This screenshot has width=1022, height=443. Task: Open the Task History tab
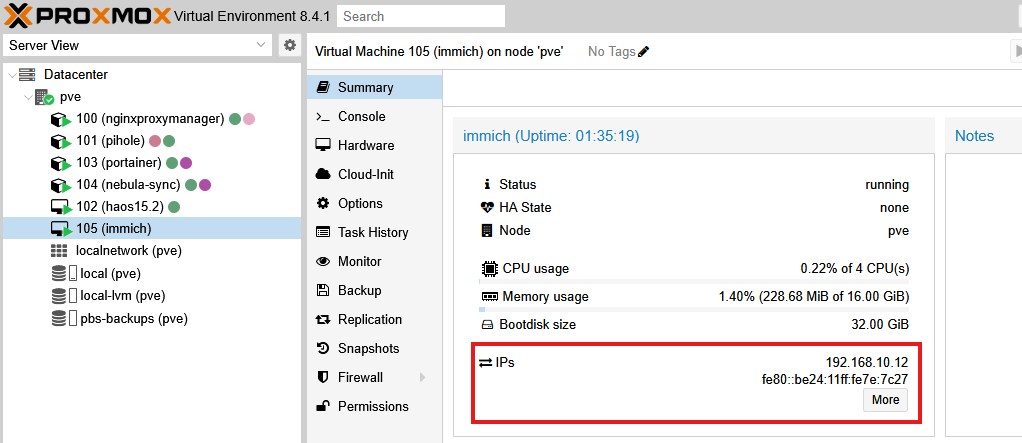pos(375,233)
